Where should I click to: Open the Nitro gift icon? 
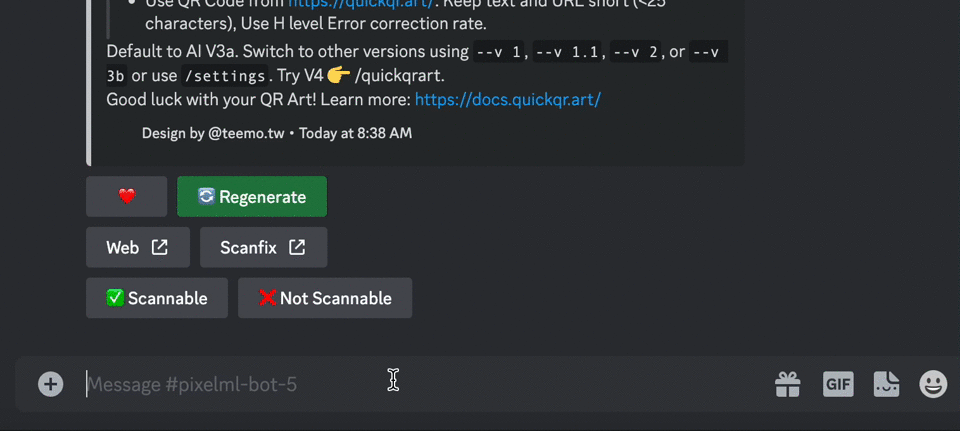coord(788,384)
